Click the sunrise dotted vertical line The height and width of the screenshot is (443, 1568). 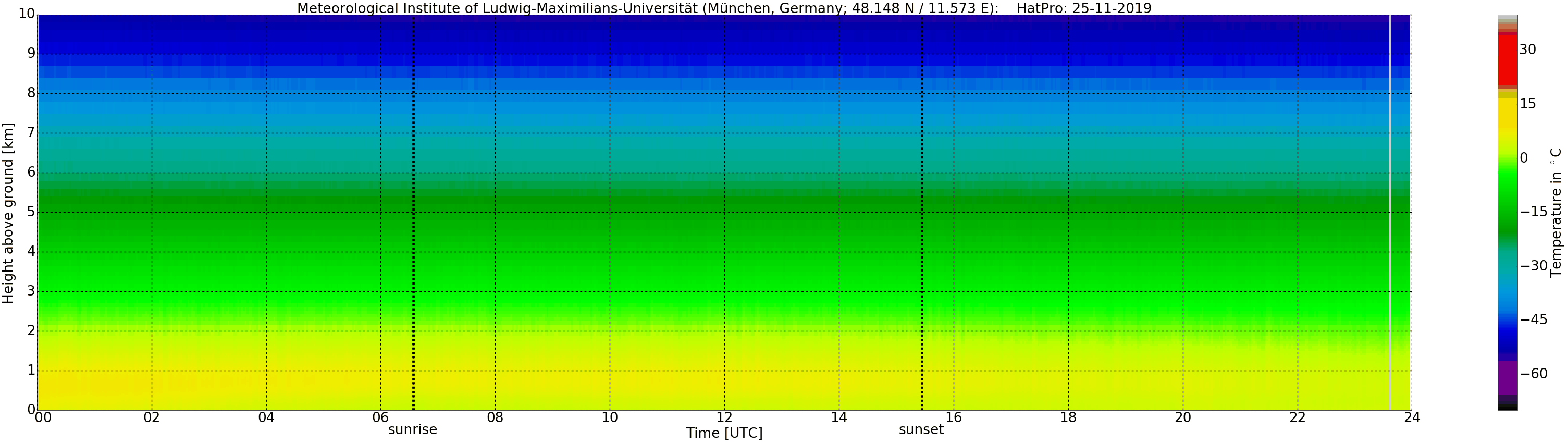tap(413, 213)
